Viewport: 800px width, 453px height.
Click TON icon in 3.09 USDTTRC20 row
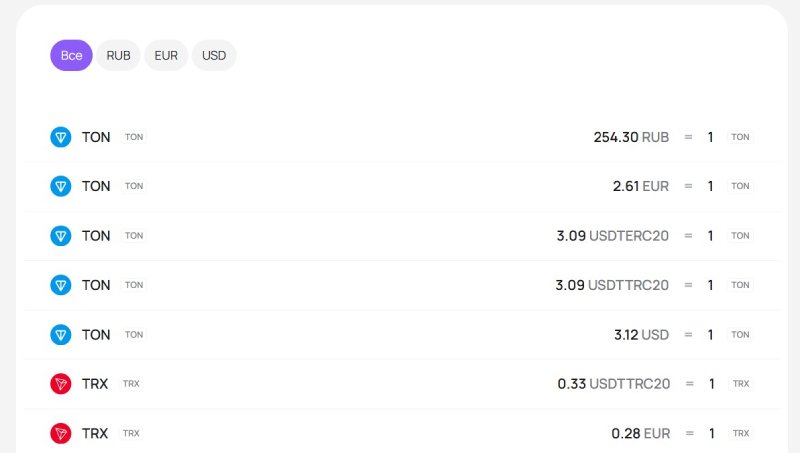pos(61,285)
